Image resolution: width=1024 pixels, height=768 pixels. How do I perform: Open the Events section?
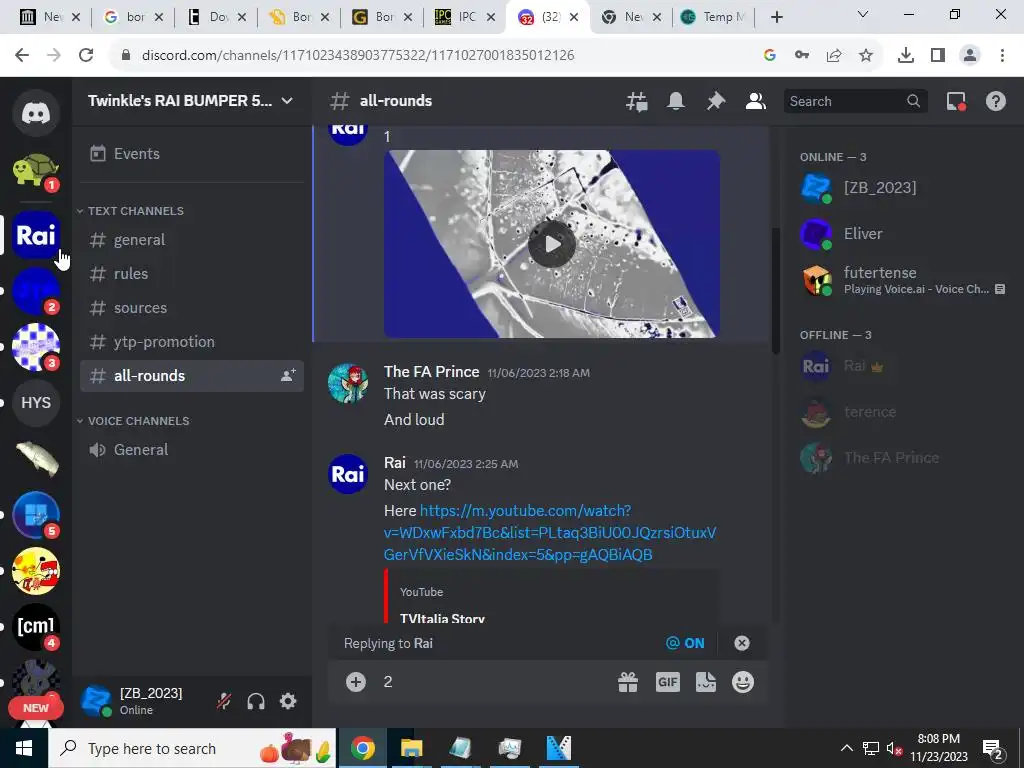tap(192, 153)
